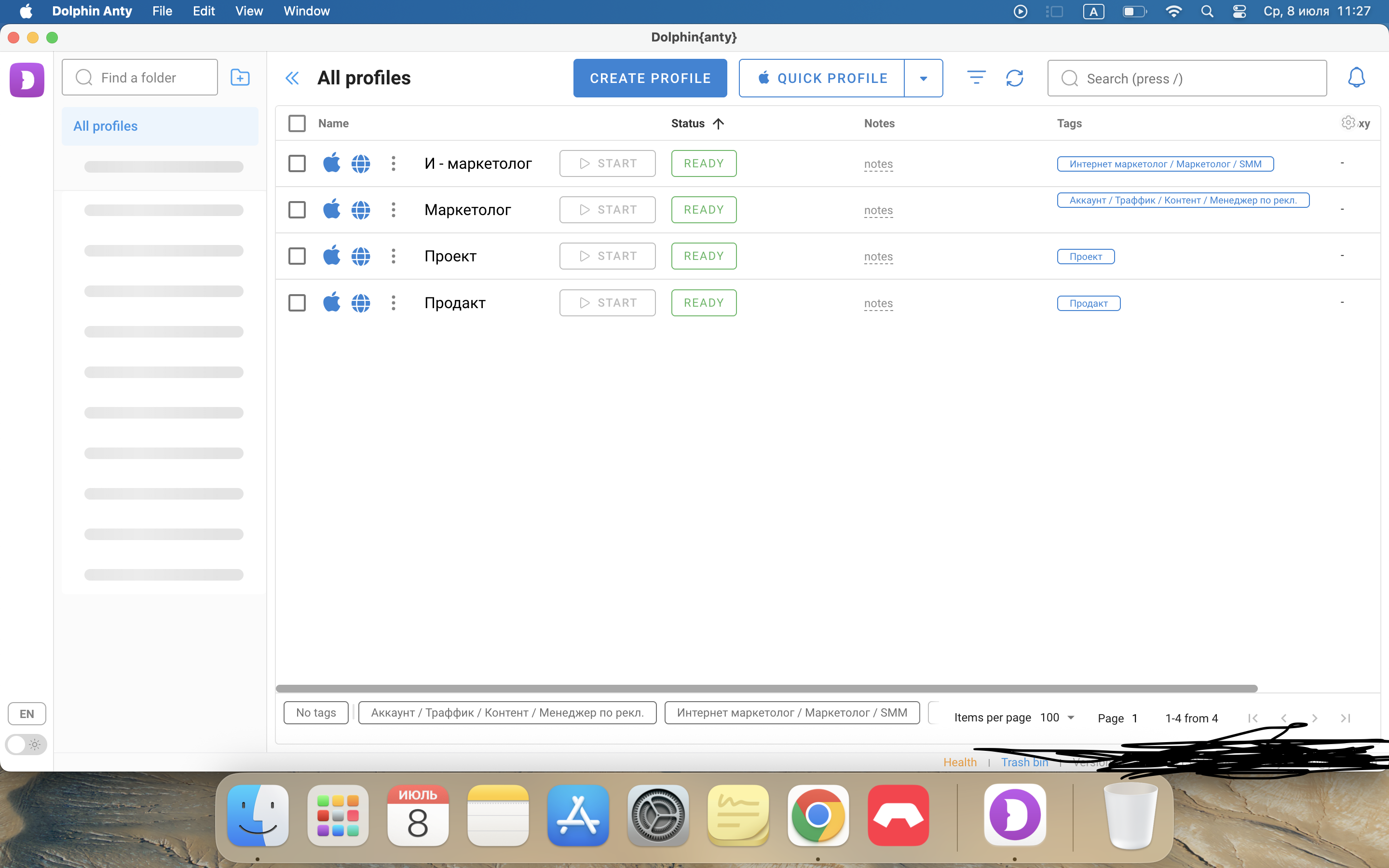This screenshot has width=1389, height=868.
Task: Open the notifications bell
Action: pos(1356,78)
